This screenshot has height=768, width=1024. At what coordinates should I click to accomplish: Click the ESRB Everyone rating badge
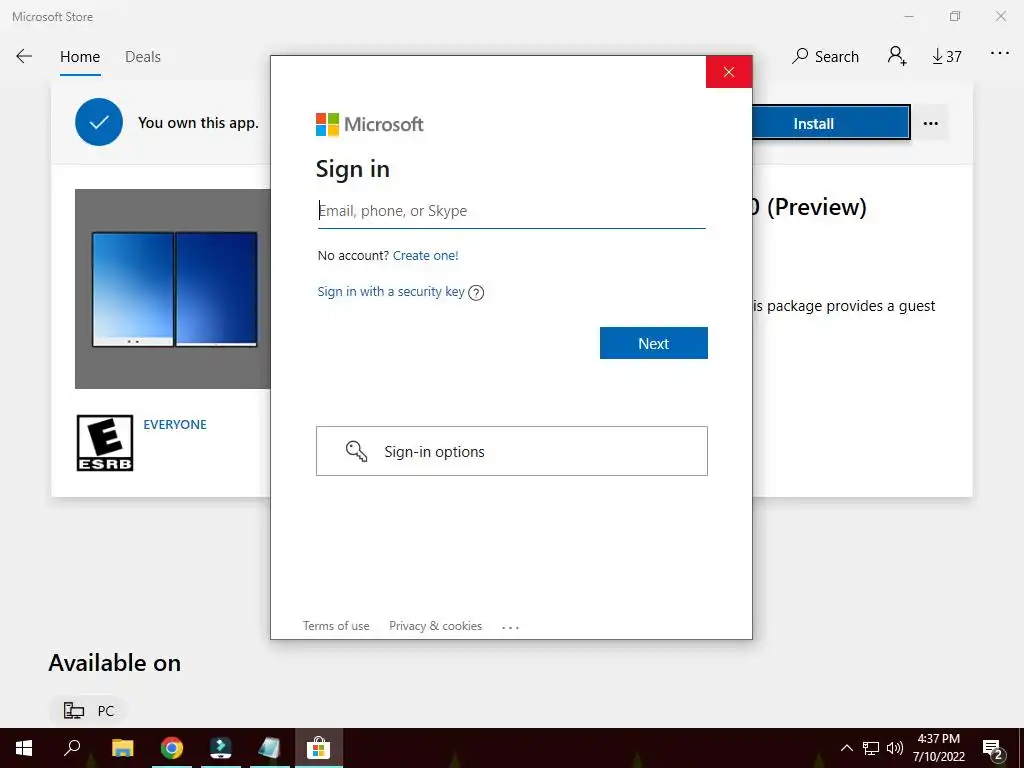tap(104, 443)
